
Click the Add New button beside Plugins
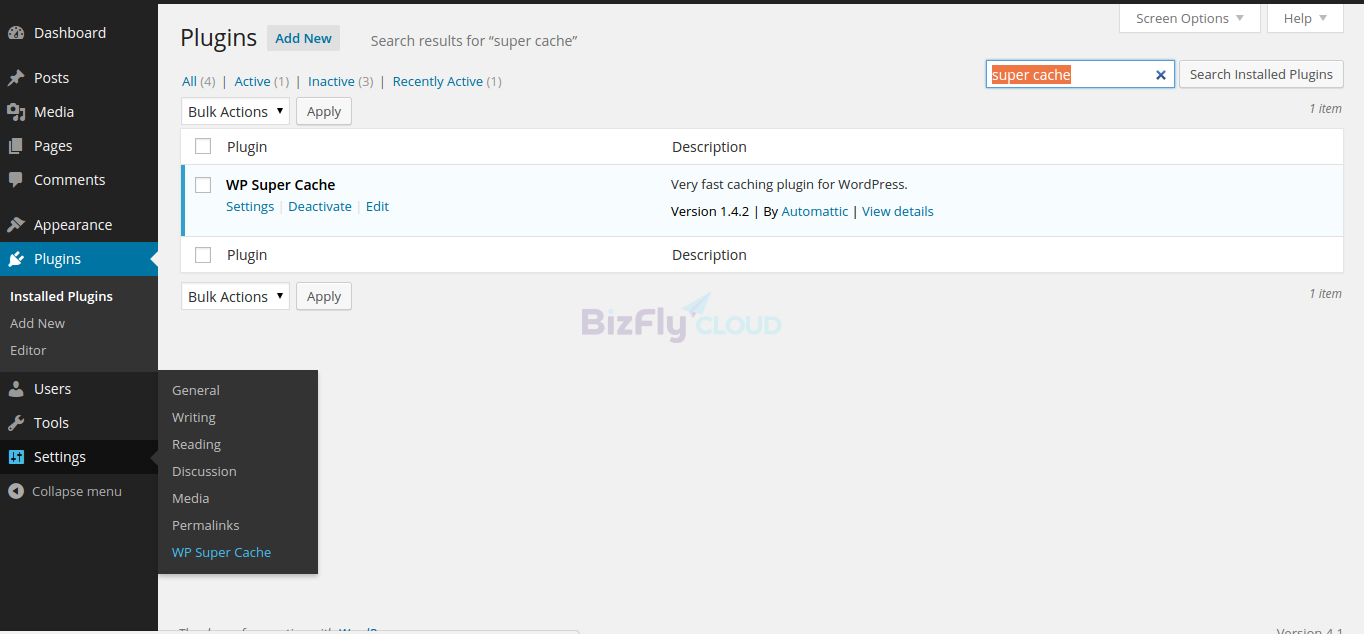[303, 38]
